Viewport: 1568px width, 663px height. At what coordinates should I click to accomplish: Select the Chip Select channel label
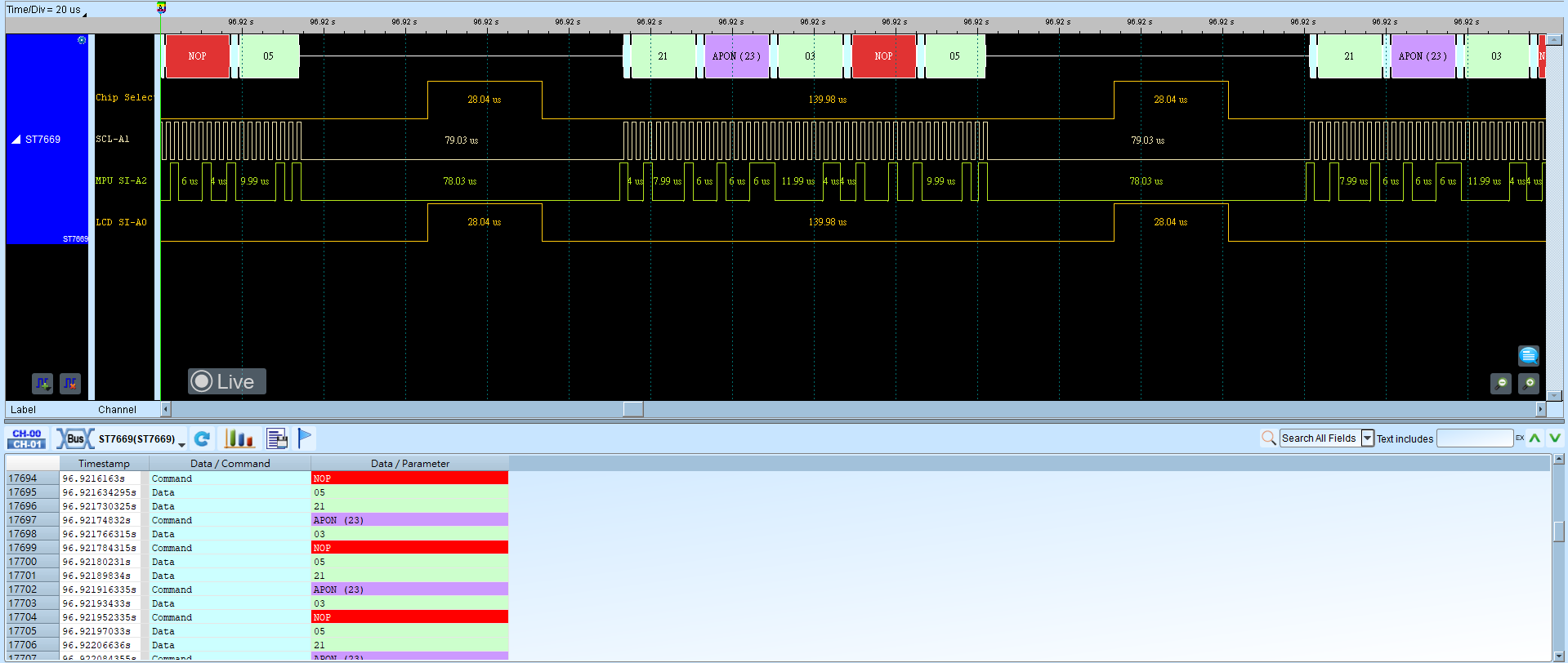[x=124, y=98]
